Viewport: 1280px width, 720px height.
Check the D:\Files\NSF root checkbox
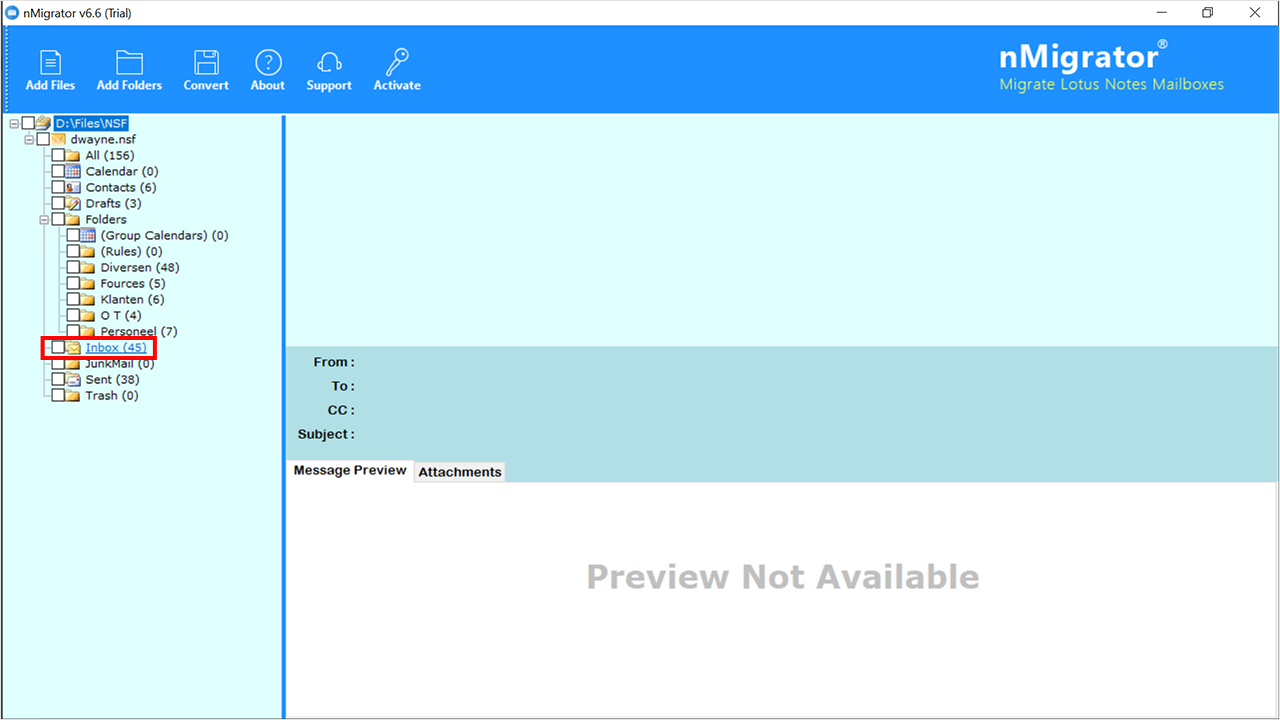click(28, 123)
